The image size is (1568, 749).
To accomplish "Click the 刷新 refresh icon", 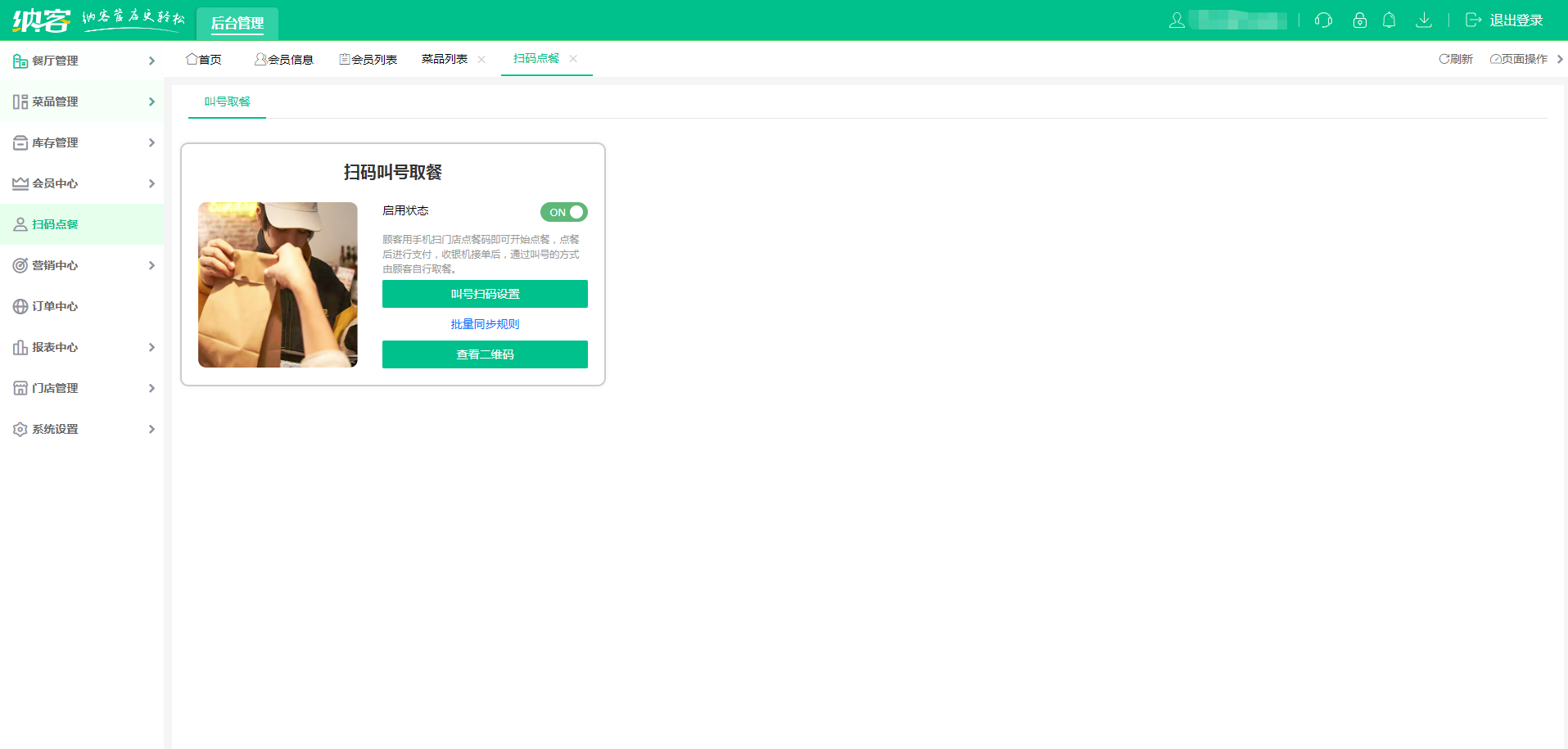I will 1444,59.
